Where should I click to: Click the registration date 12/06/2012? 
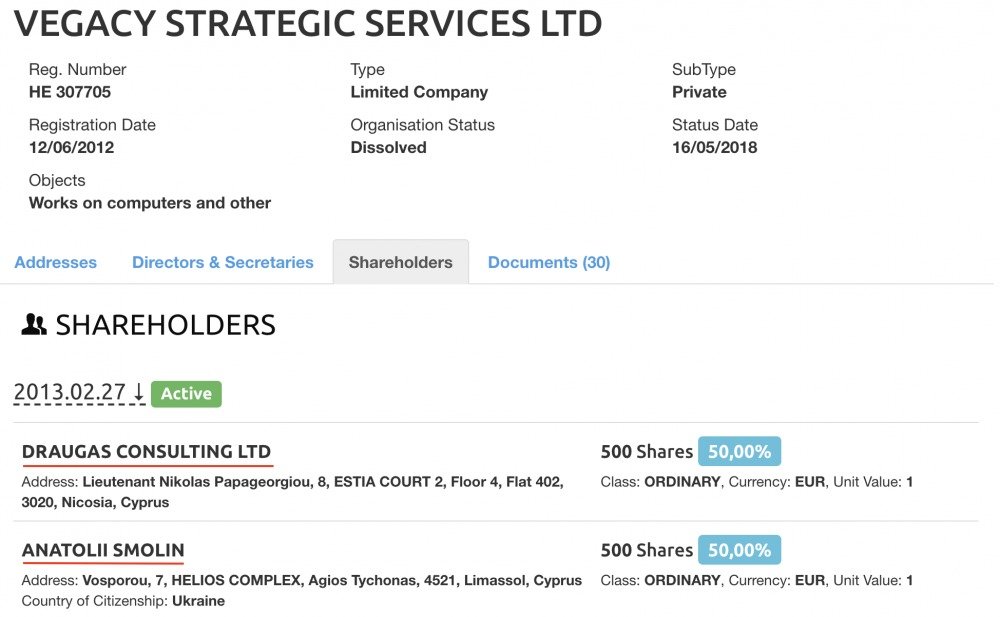71,147
